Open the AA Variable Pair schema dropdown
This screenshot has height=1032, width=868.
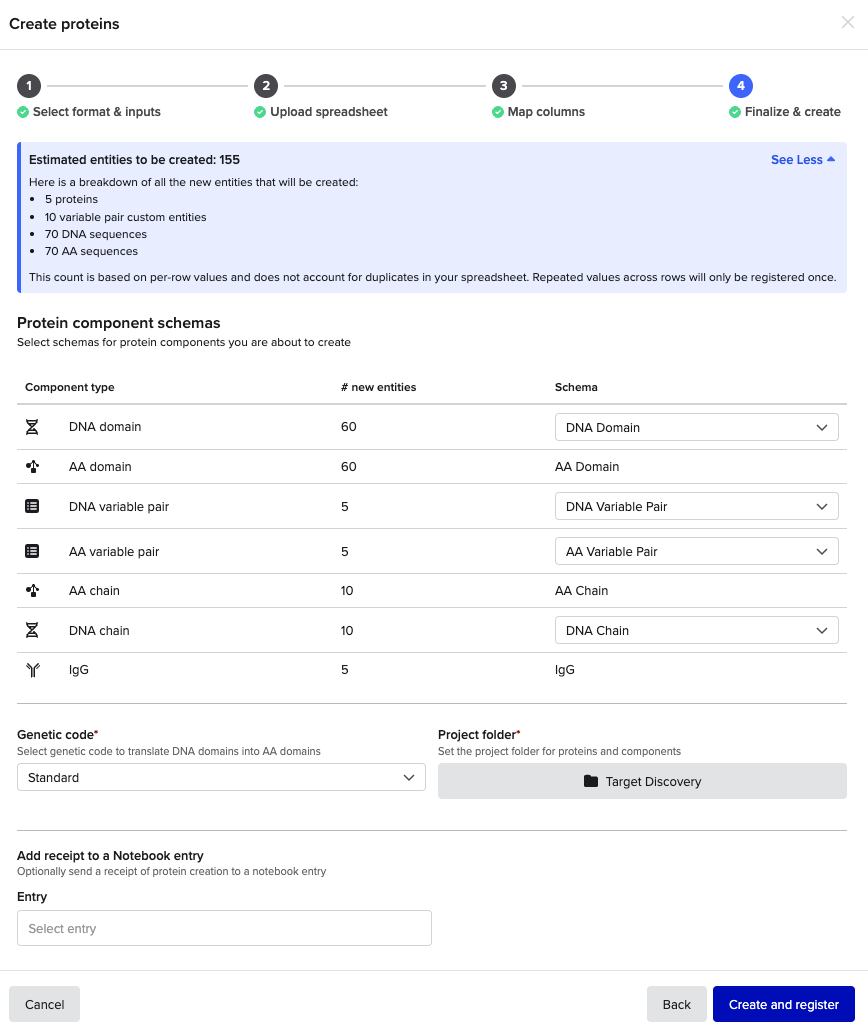tap(696, 552)
